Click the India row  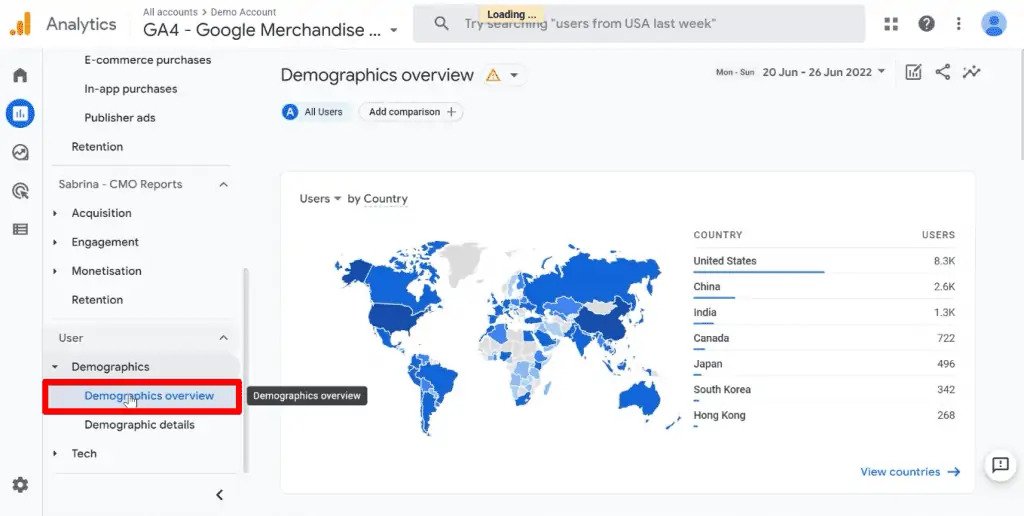click(x=824, y=312)
